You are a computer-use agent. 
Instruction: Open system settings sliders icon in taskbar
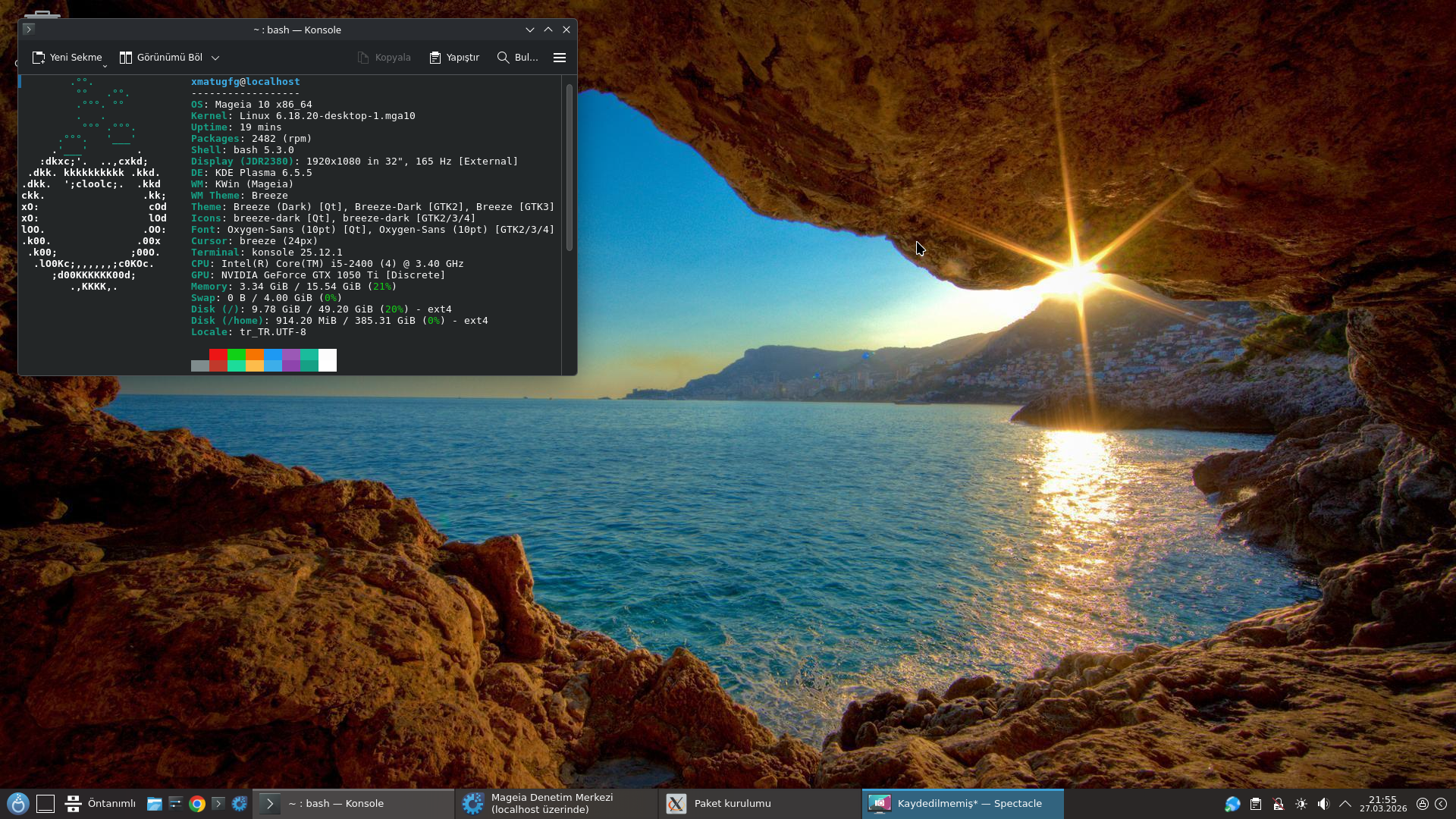point(175,804)
